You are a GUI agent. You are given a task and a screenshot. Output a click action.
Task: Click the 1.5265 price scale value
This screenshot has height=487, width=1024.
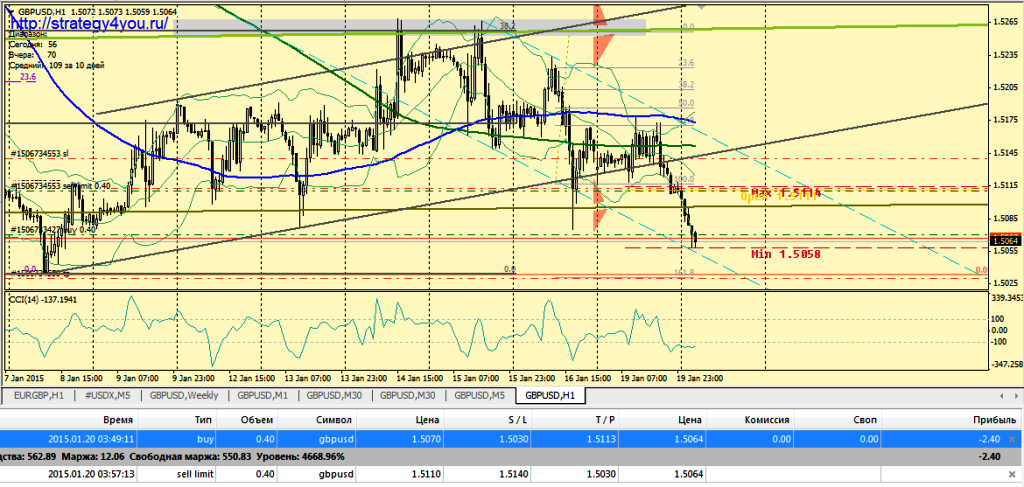1003,22
